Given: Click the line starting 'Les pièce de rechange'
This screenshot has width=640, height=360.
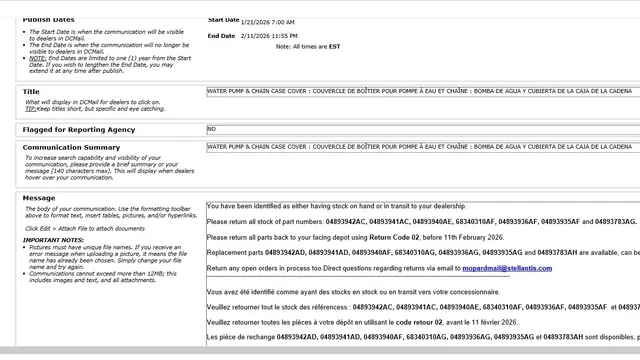Looking at the screenshot, I should click(x=423, y=337).
